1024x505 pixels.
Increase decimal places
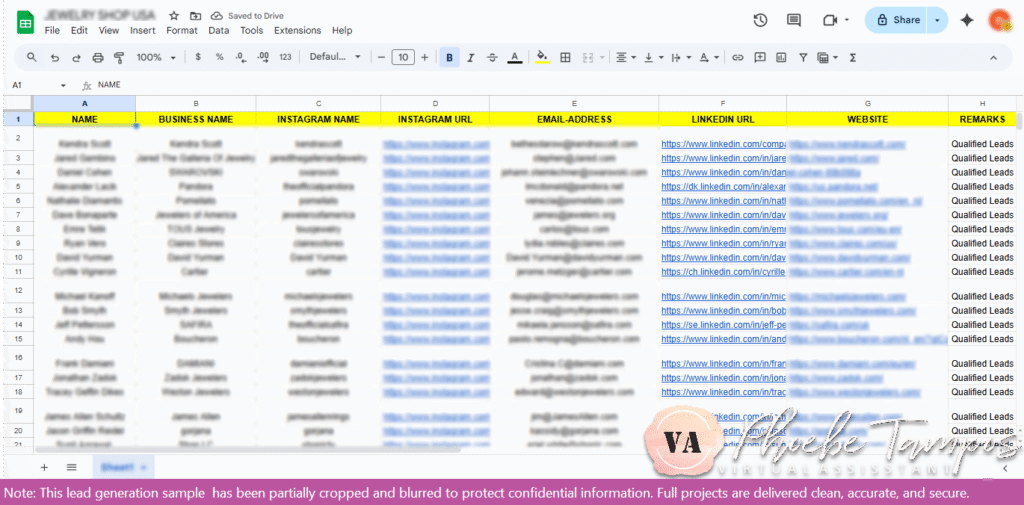(263, 57)
